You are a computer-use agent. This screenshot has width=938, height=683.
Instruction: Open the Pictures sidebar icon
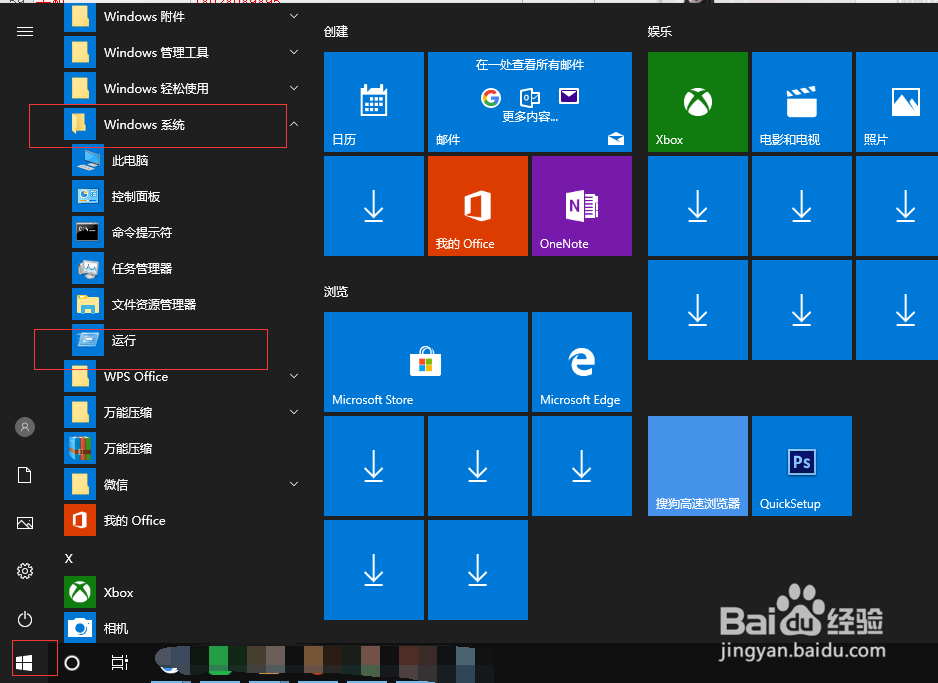coord(25,523)
